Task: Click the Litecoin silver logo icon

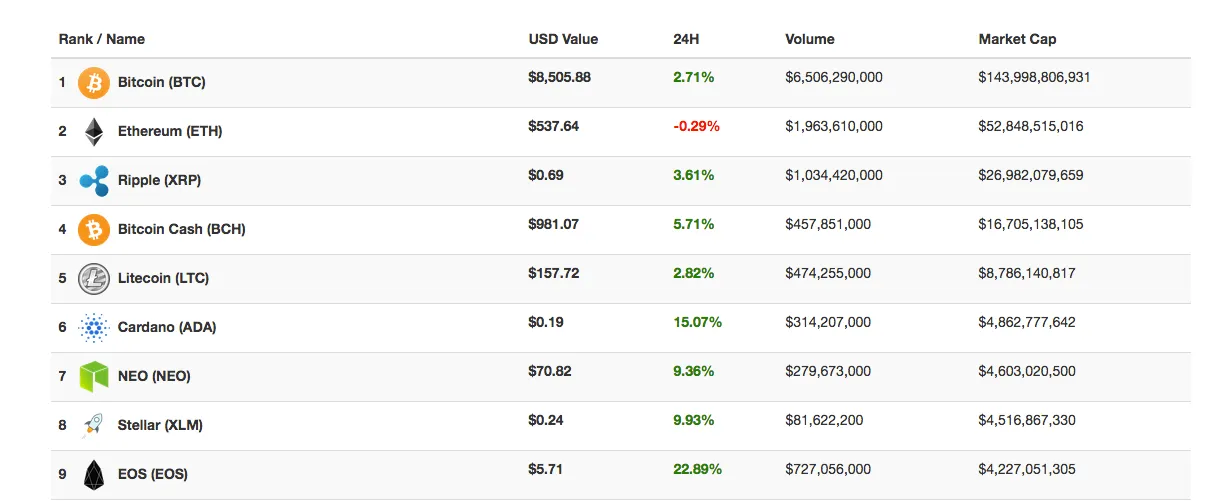Action: coord(94,278)
